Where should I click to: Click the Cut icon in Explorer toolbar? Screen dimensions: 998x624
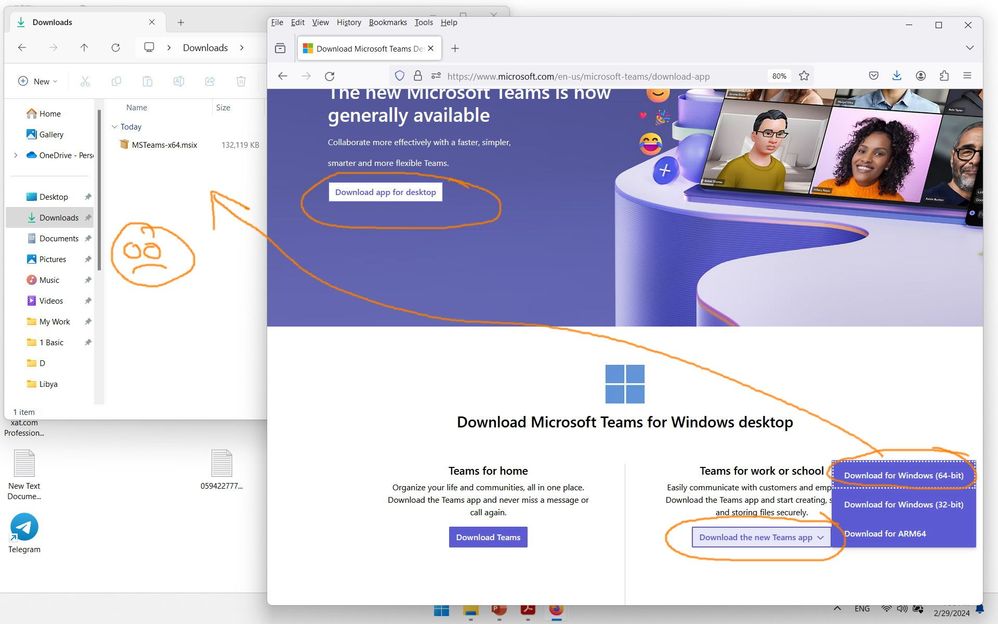tap(85, 82)
